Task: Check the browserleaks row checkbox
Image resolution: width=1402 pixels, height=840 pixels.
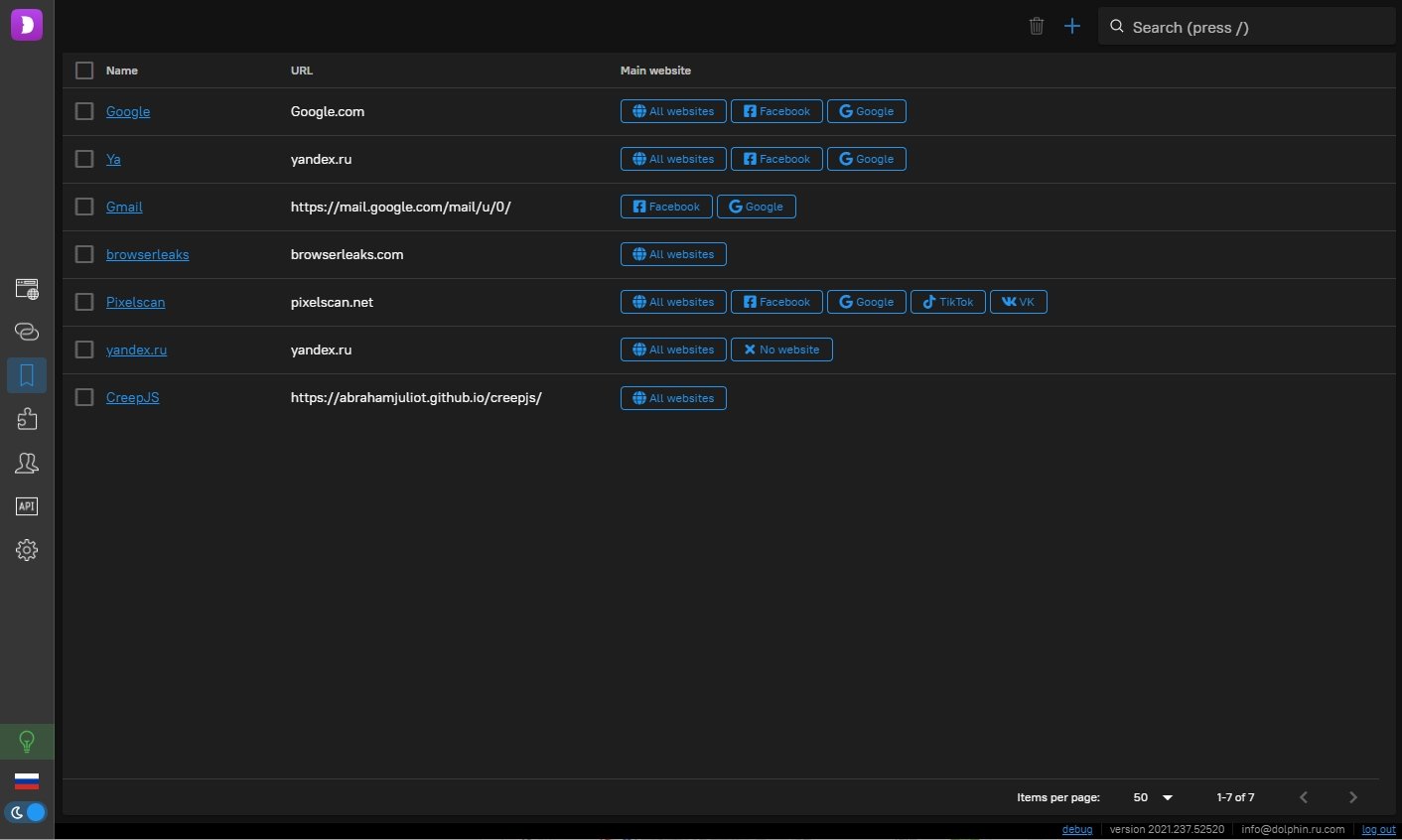Action: pos(84,254)
